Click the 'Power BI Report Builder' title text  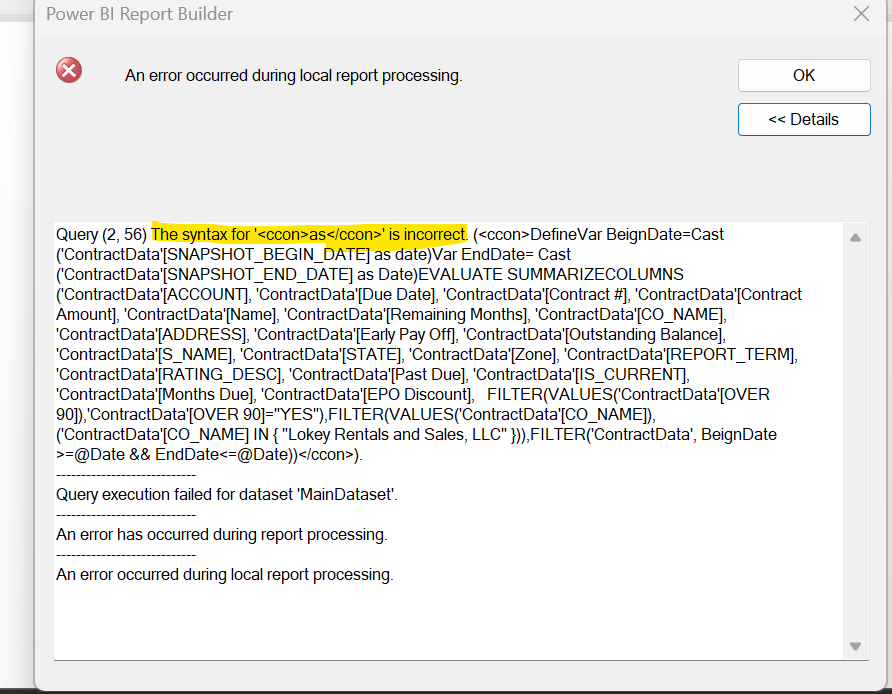click(139, 14)
